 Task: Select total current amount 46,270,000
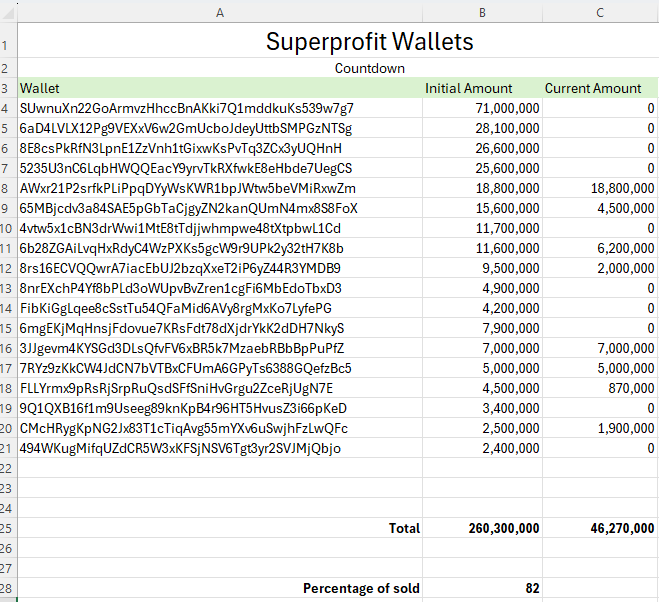pos(600,528)
